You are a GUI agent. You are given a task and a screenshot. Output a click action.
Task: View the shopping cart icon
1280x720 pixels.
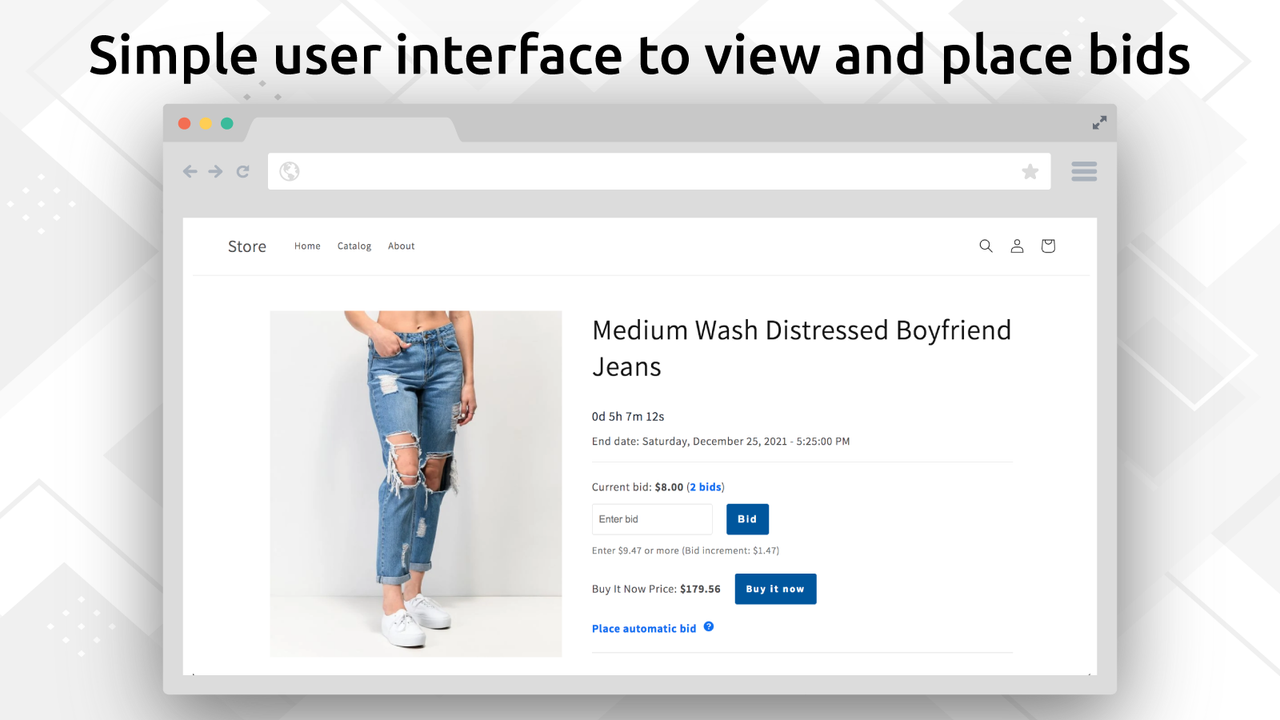click(1047, 245)
